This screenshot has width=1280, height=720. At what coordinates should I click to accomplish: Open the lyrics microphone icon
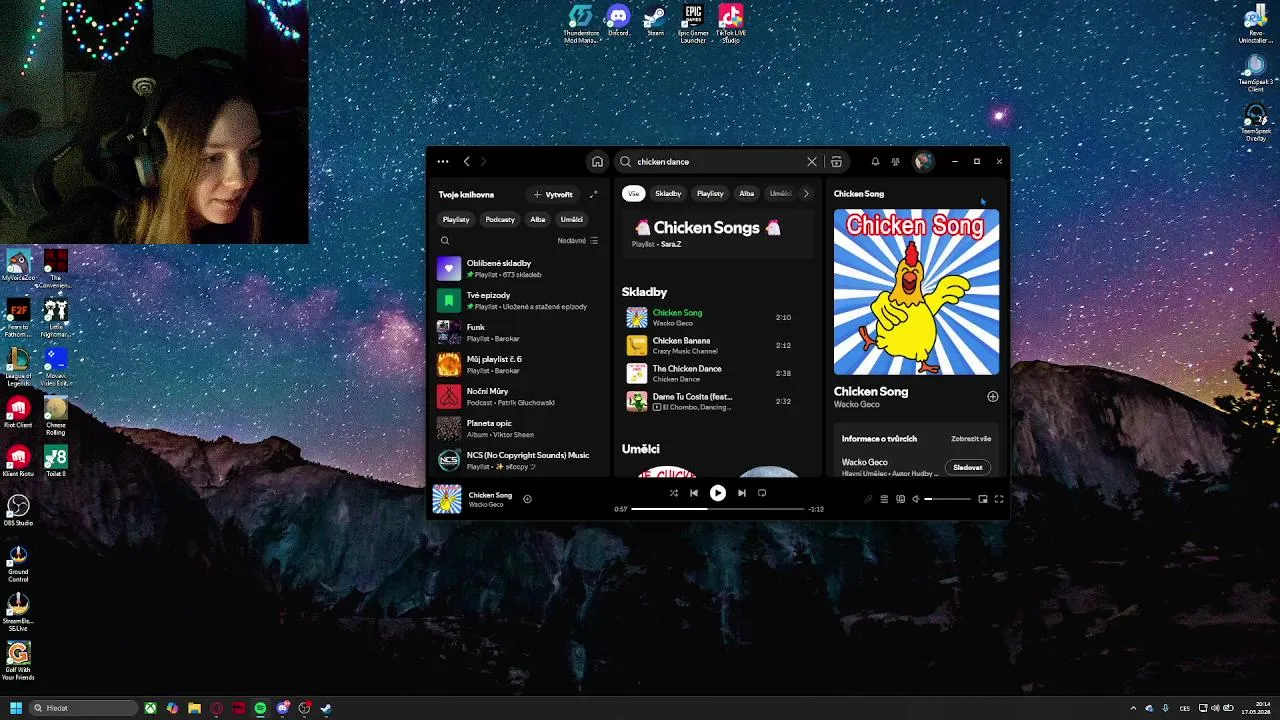coord(868,499)
